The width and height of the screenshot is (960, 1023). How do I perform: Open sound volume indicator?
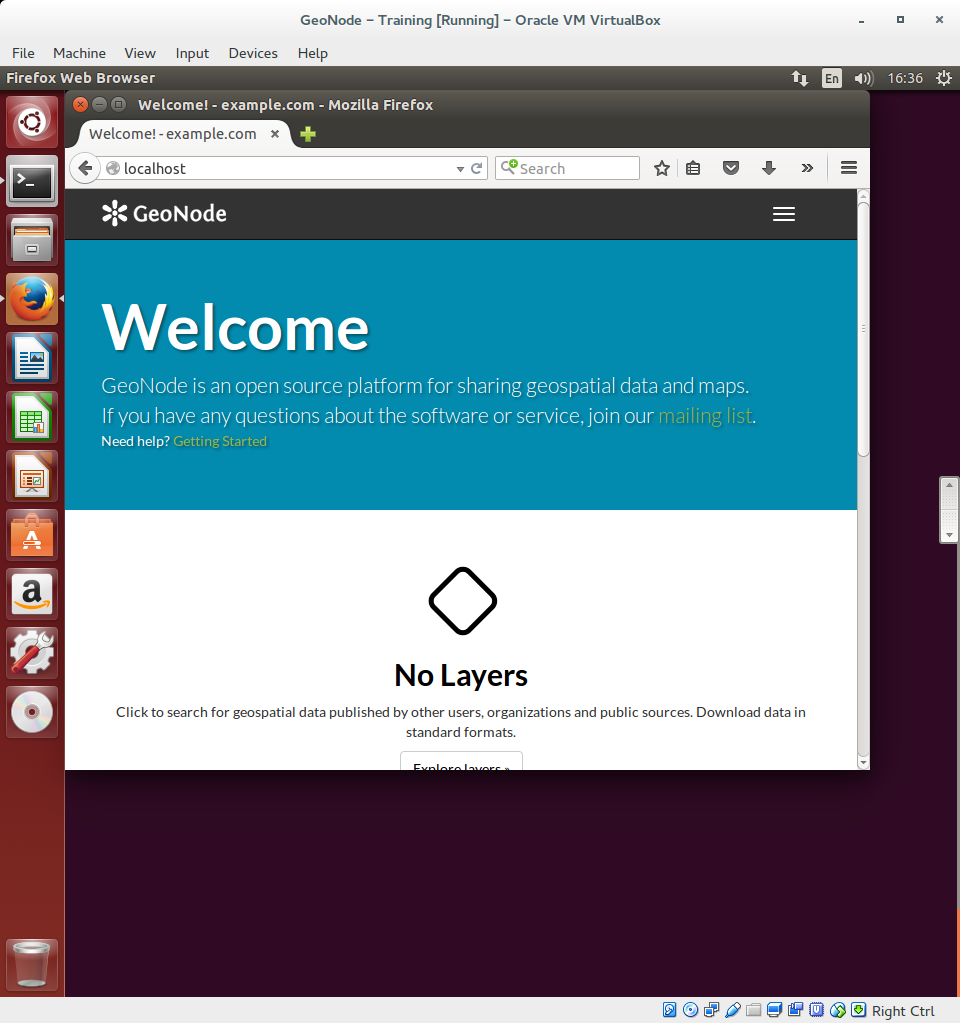click(x=863, y=78)
